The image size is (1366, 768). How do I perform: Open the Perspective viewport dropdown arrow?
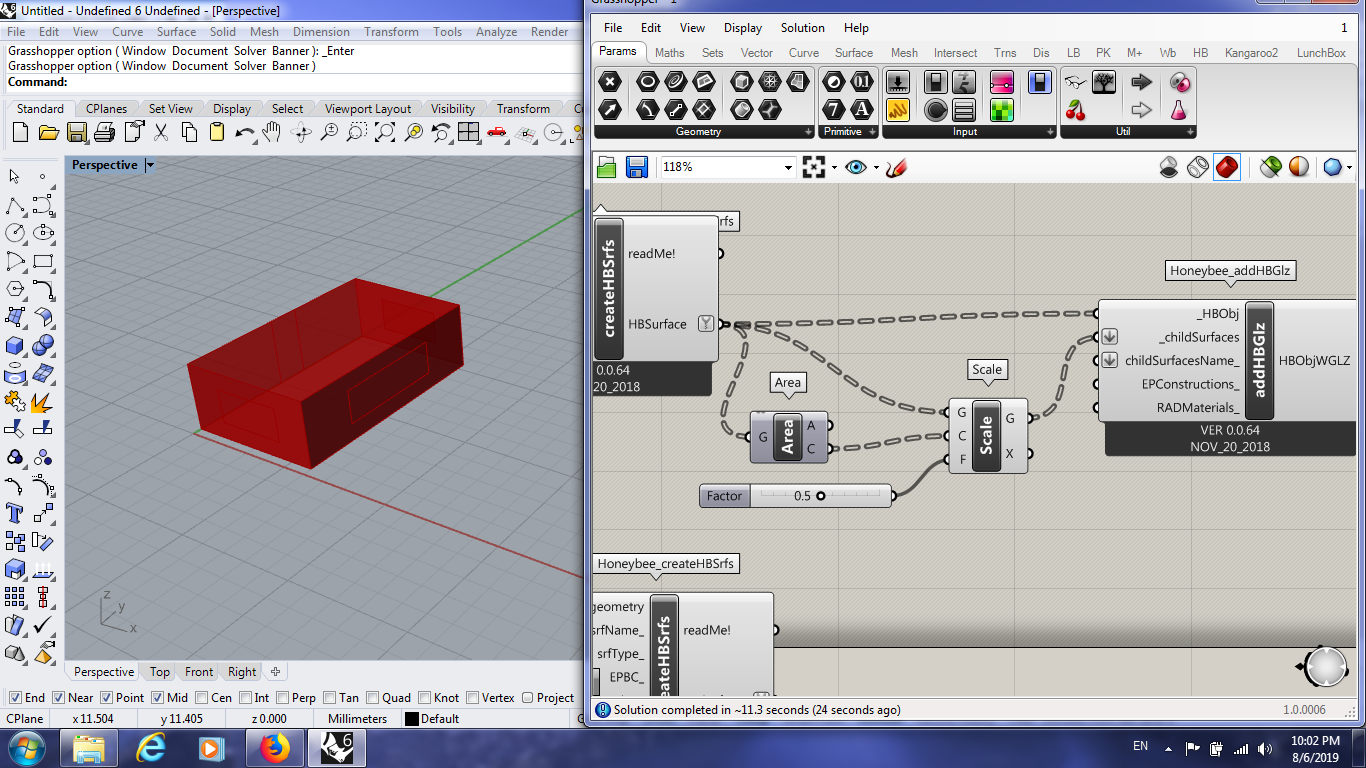coord(150,165)
